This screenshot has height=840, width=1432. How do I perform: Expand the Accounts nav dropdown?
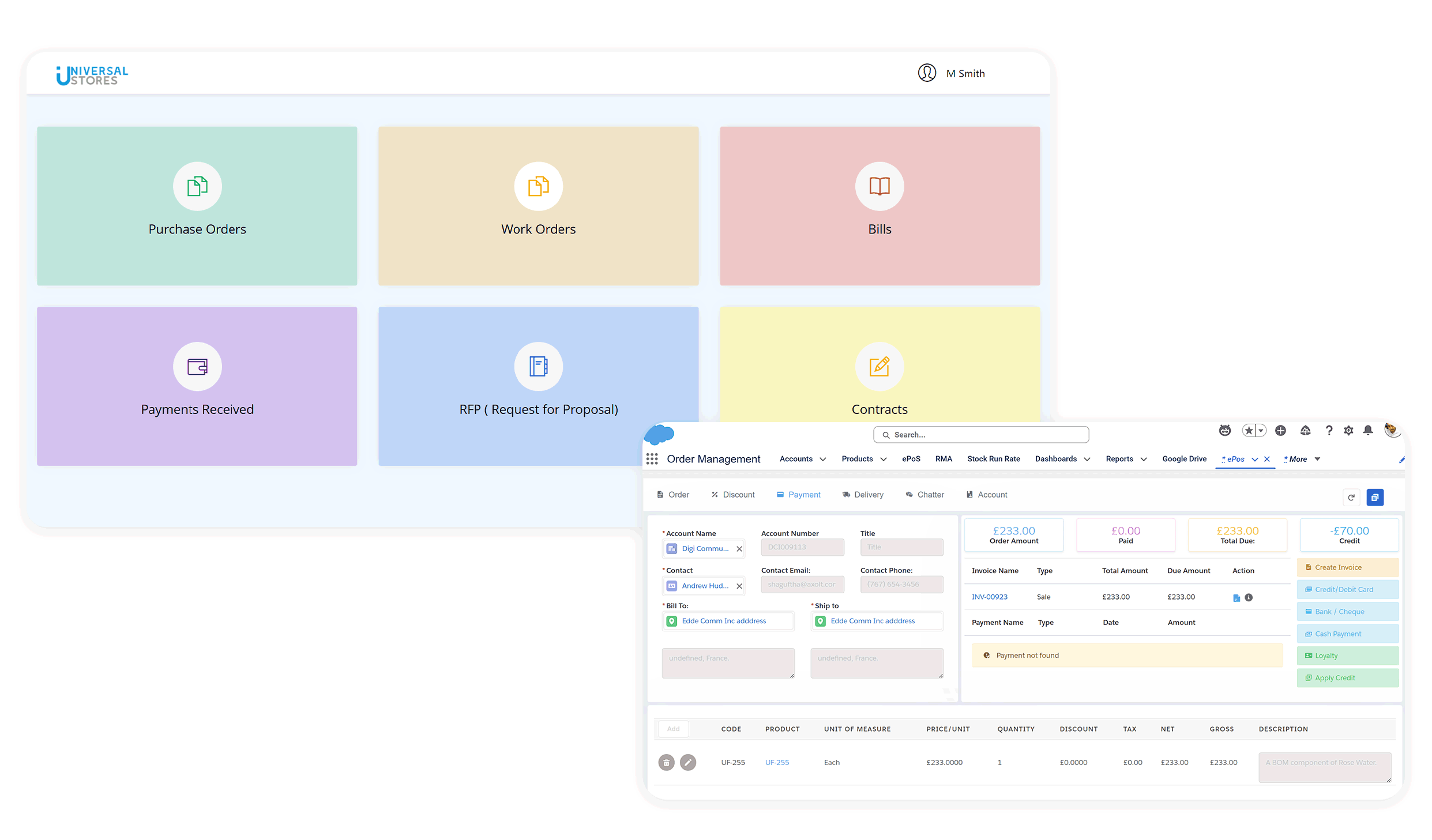point(823,459)
